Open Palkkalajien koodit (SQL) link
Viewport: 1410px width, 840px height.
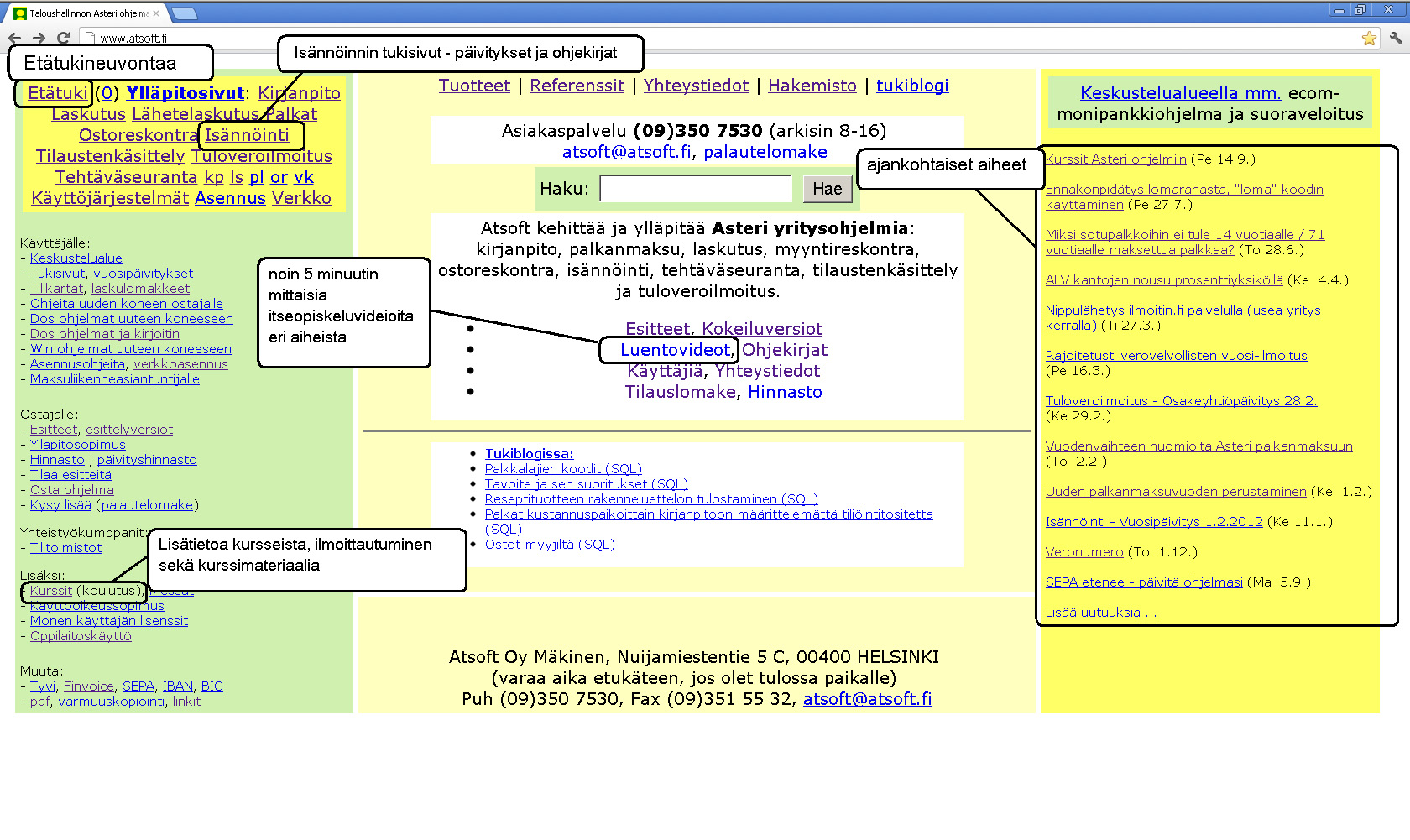[x=563, y=469]
